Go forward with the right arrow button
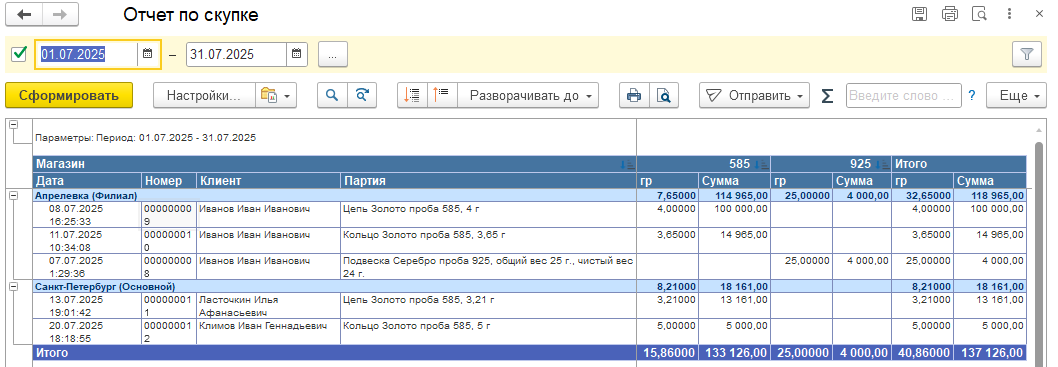The width and height of the screenshot is (1058, 367). (x=60, y=14)
